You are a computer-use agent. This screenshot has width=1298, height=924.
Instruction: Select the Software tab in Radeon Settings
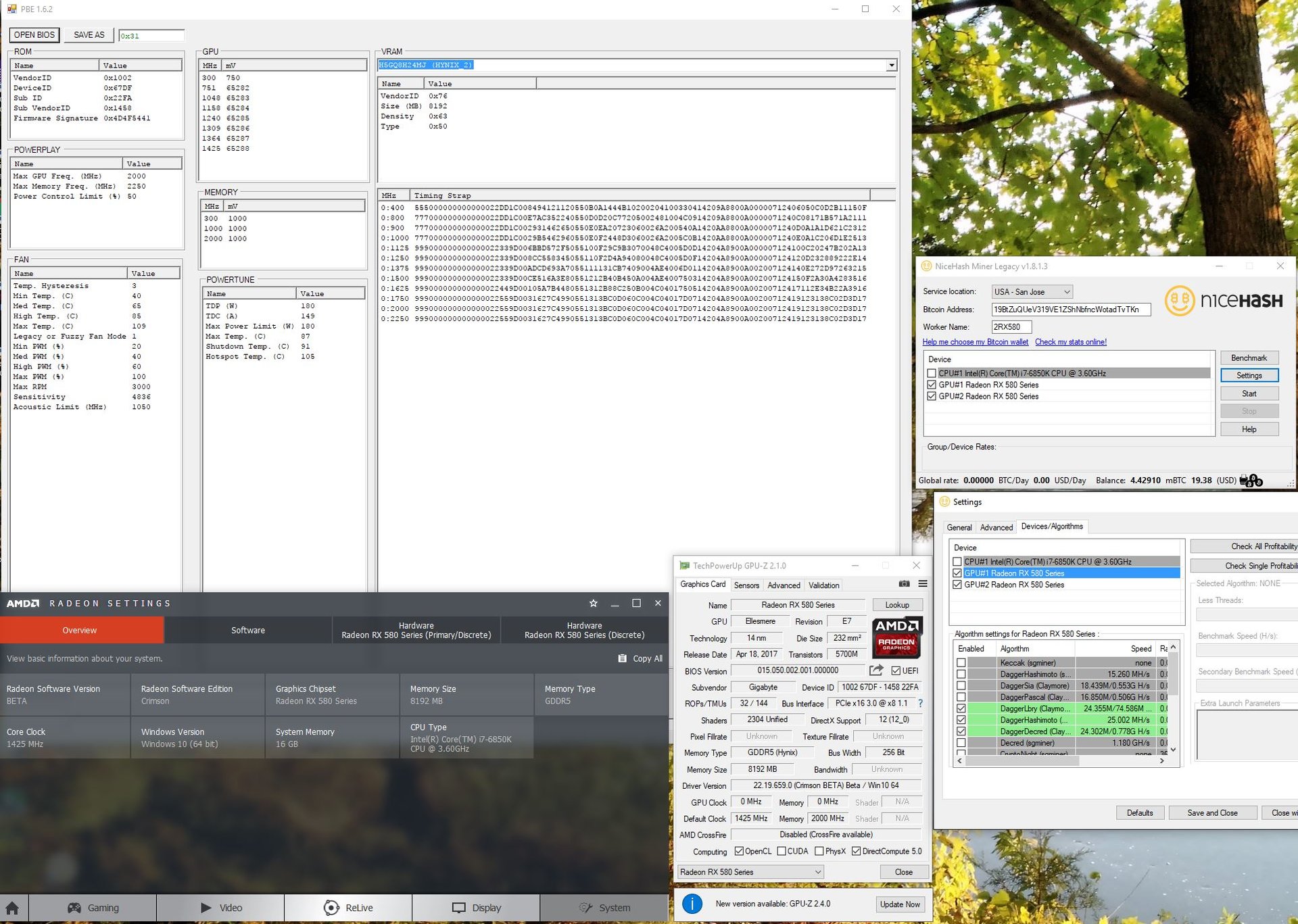tap(247, 630)
